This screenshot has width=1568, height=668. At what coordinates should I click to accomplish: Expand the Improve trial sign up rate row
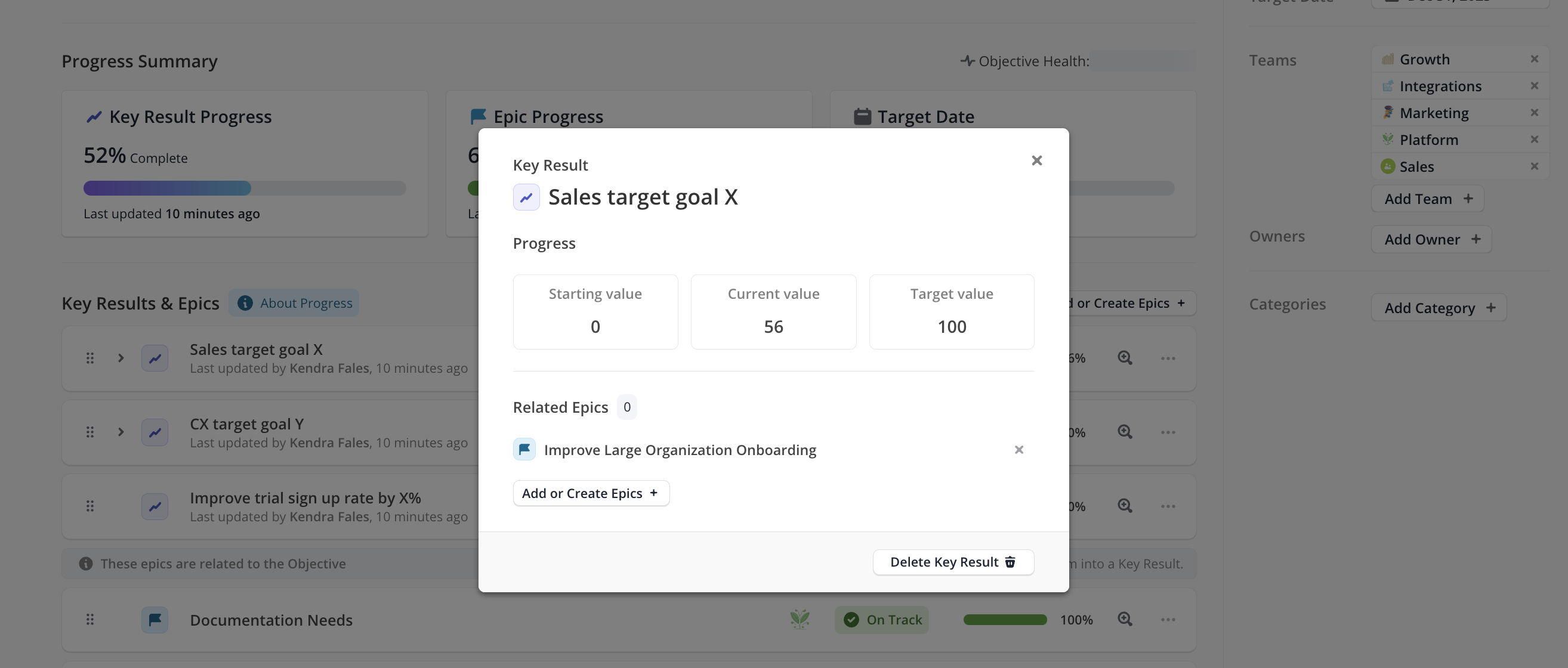121,506
